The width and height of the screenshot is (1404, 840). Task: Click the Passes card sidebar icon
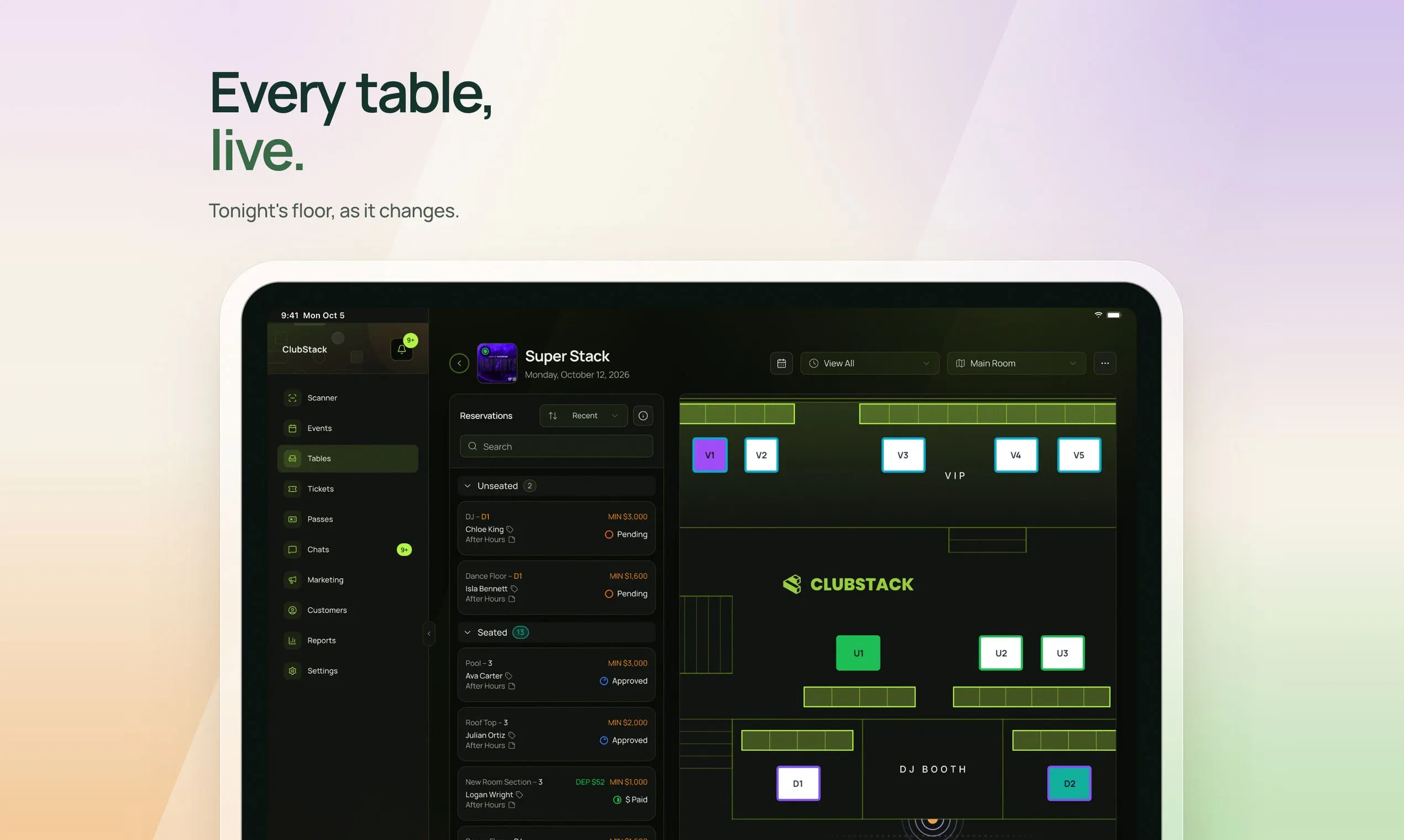tap(292, 519)
